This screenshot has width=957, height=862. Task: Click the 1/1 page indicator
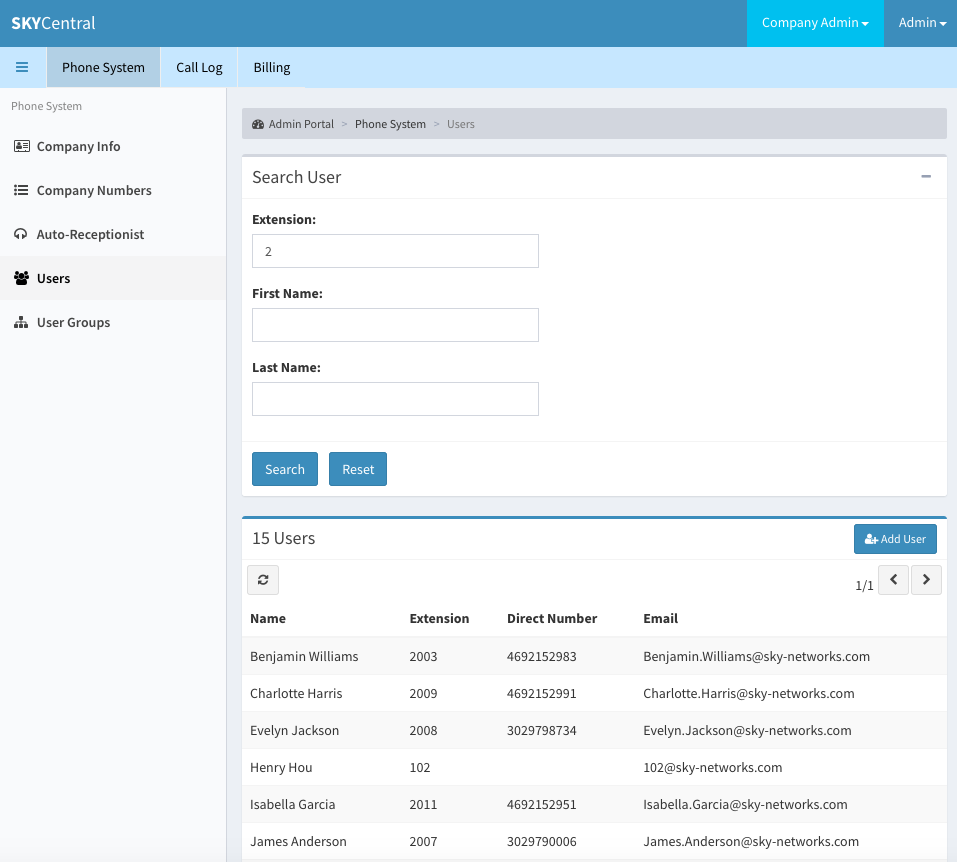pyautogui.click(x=864, y=585)
